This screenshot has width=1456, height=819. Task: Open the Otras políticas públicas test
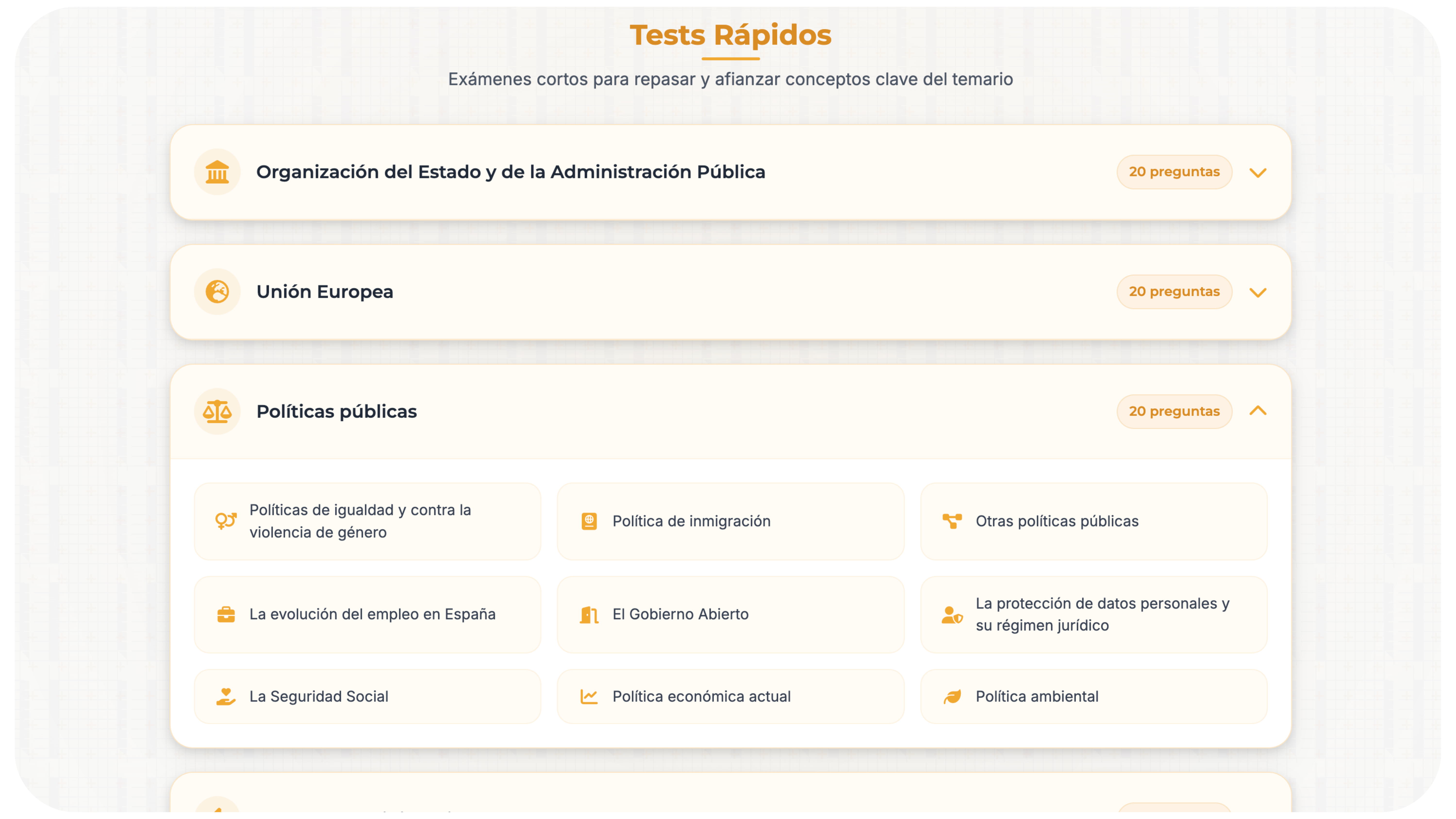pyautogui.click(x=1094, y=521)
